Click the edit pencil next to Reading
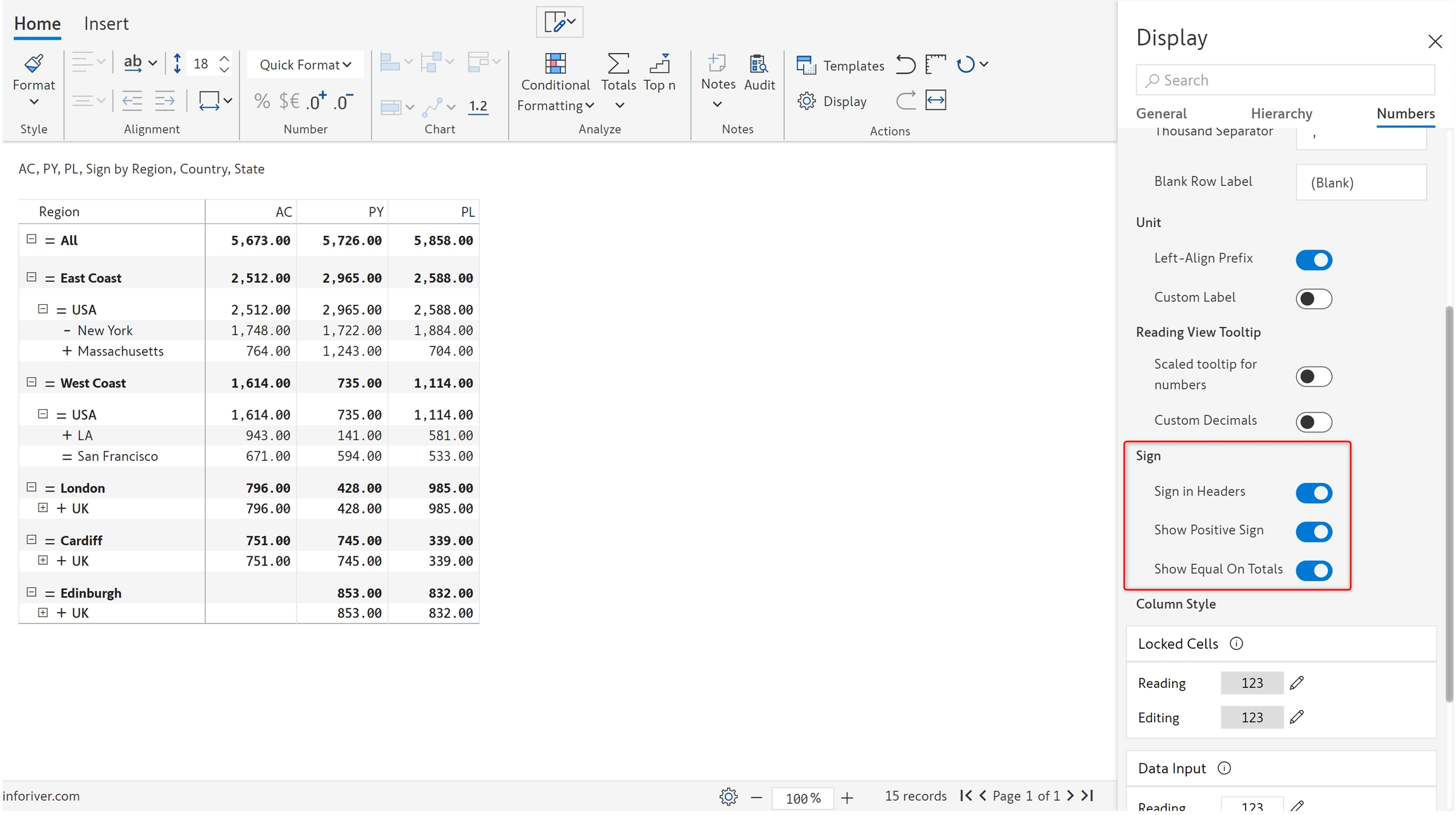Viewport: 1456px width, 815px height. point(1297,683)
